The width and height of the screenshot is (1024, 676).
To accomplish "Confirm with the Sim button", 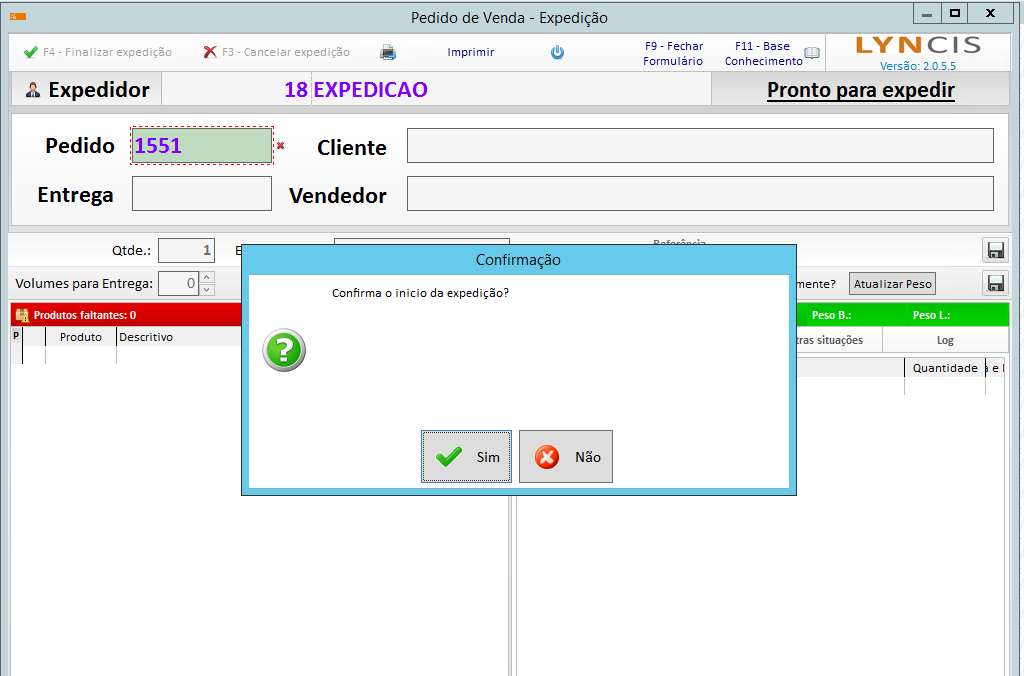I will click(x=466, y=457).
